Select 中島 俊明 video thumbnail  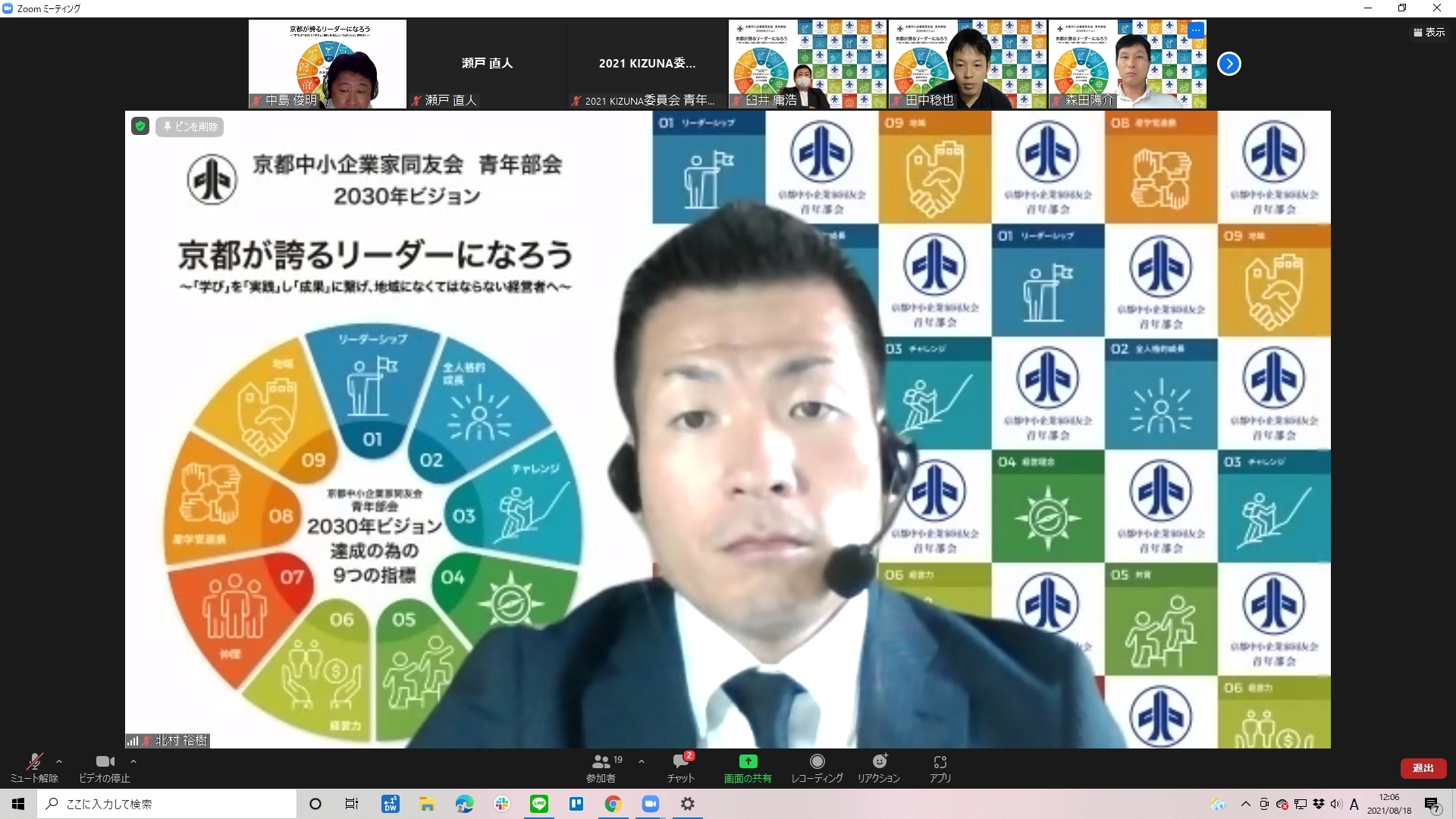328,64
